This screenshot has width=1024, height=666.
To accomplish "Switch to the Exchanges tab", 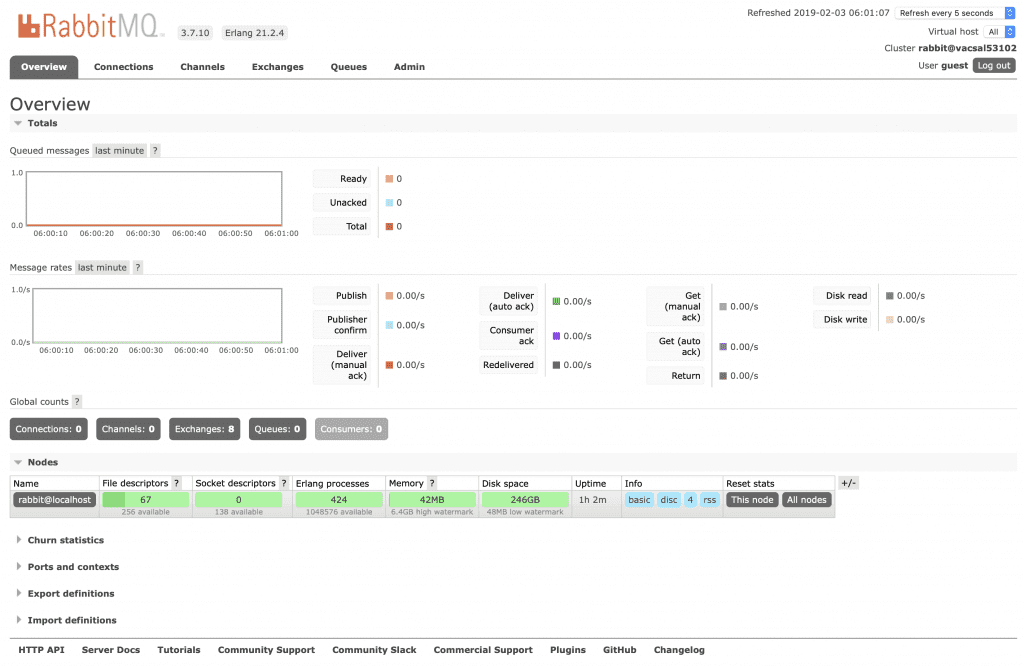I will tap(278, 67).
